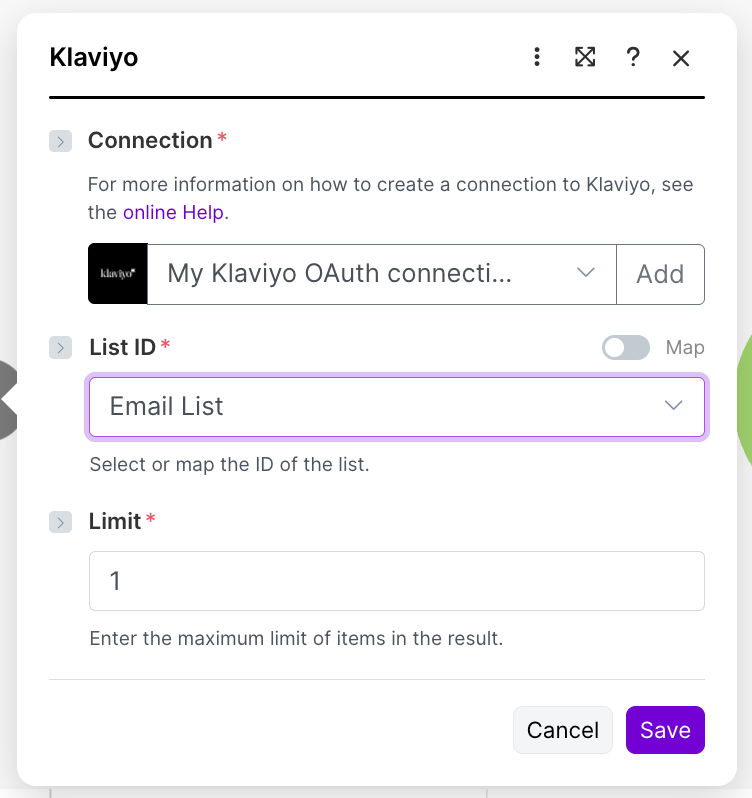
Task: Expand the Connection field details
Action: pos(61,141)
